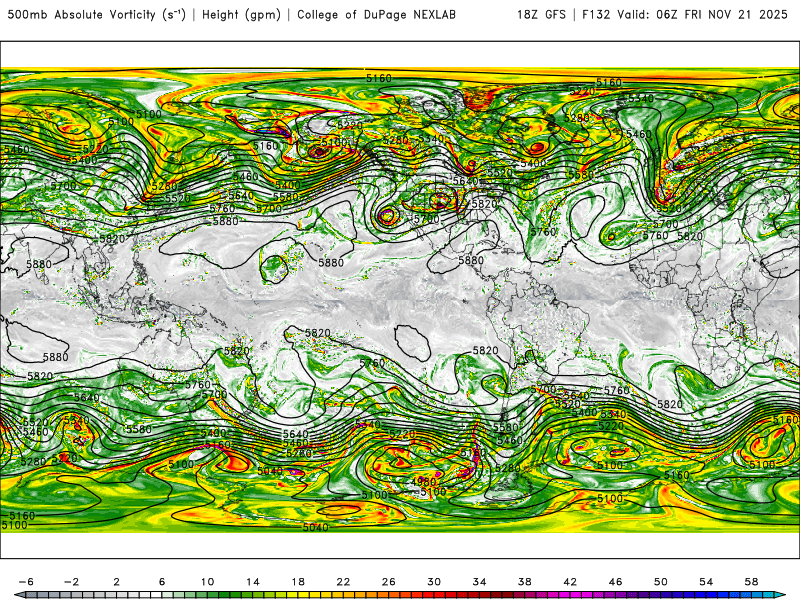Click the "54" colorbar scale value
The width and height of the screenshot is (800, 600).
[x=706, y=582]
